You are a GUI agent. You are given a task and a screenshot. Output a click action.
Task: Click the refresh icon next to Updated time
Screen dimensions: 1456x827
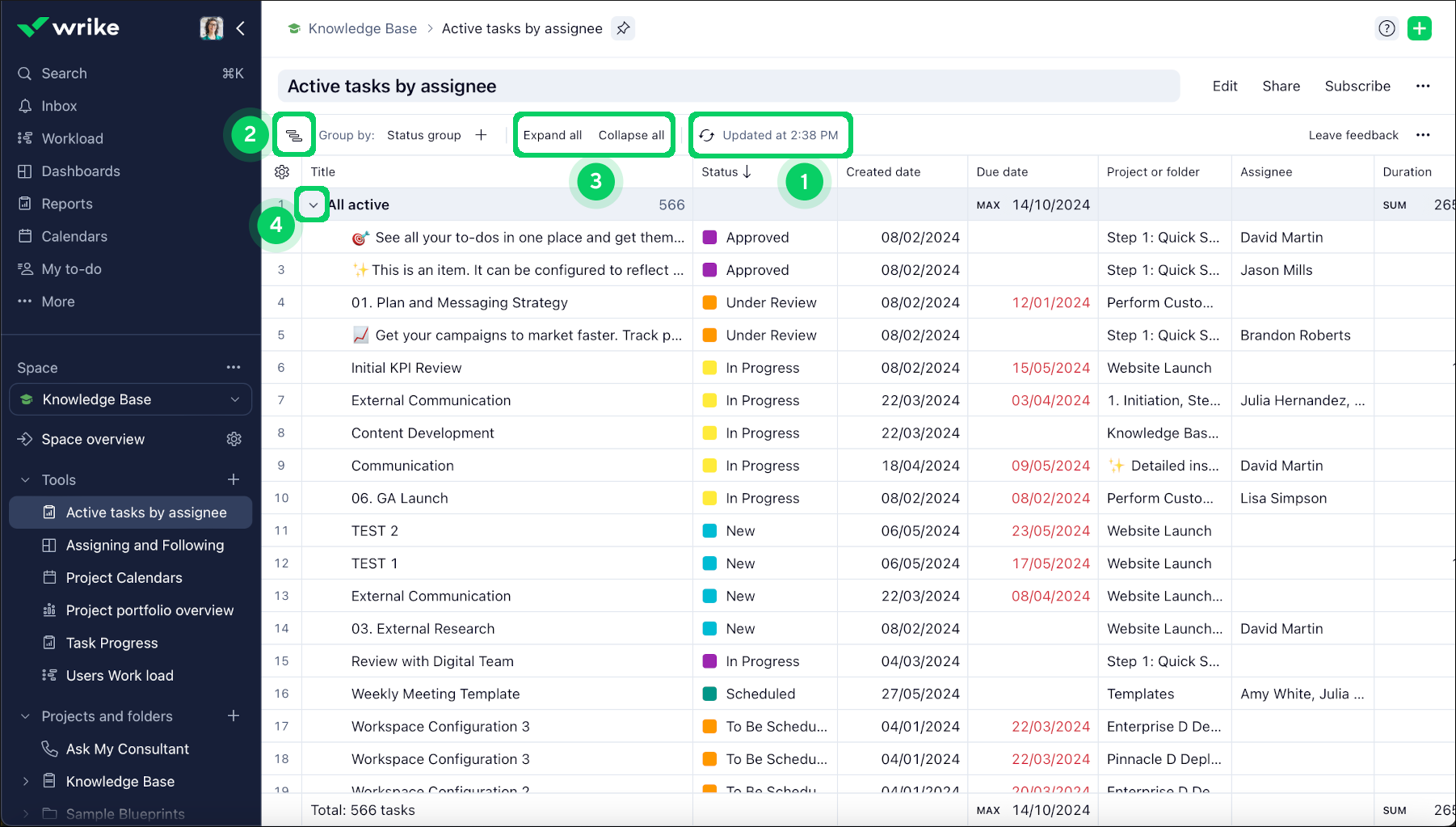point(707,135)
